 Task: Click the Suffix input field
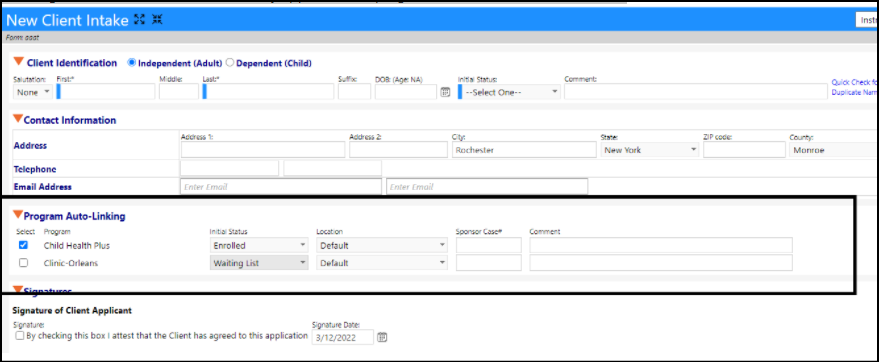coord(354,92)
